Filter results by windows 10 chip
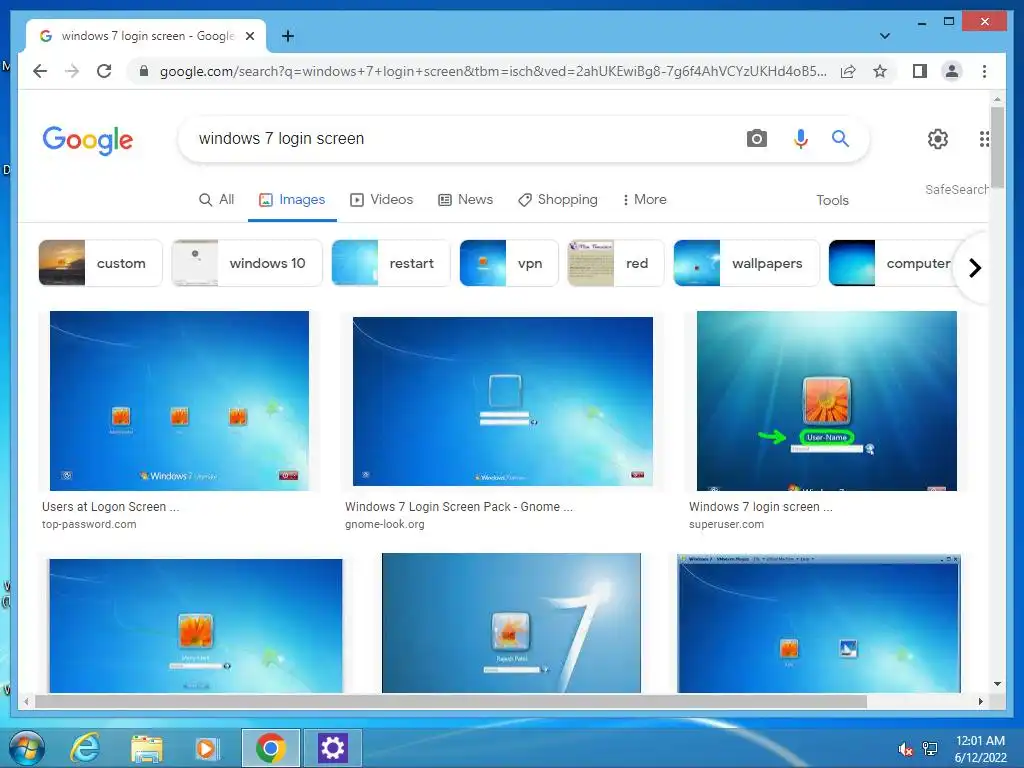This screenshot has height=768, width=1024. [x=247, y=263]
